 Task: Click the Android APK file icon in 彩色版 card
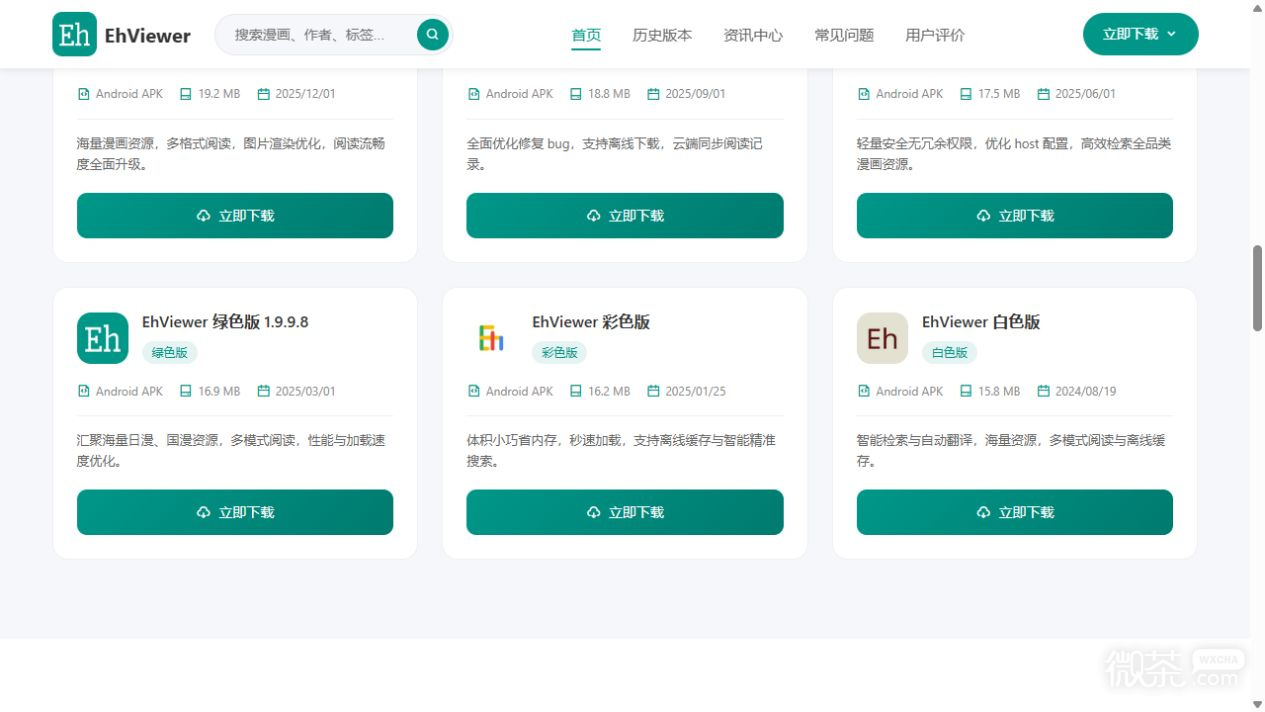coord(474,391)
